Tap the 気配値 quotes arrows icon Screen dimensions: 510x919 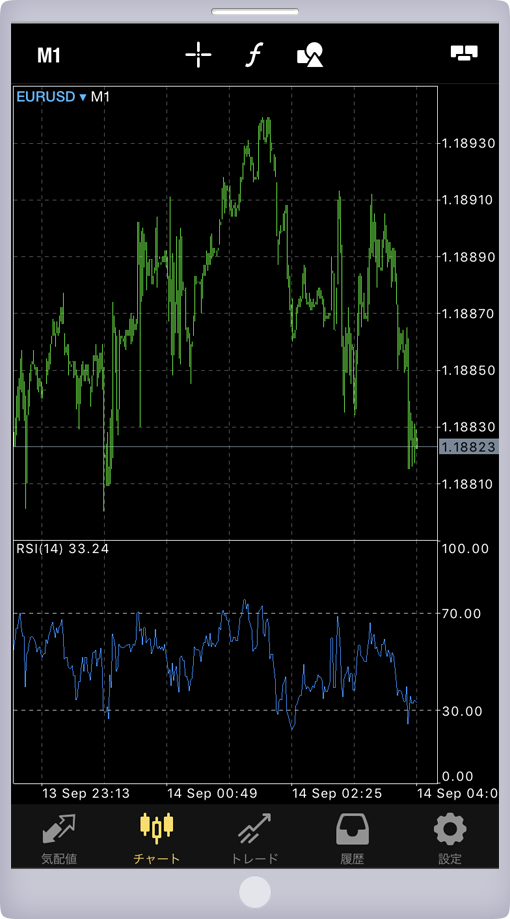point(59,829)
